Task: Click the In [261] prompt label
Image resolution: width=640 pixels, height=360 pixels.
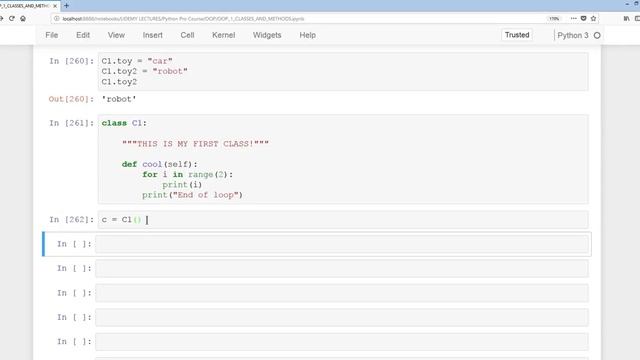Action: (71, 123)
